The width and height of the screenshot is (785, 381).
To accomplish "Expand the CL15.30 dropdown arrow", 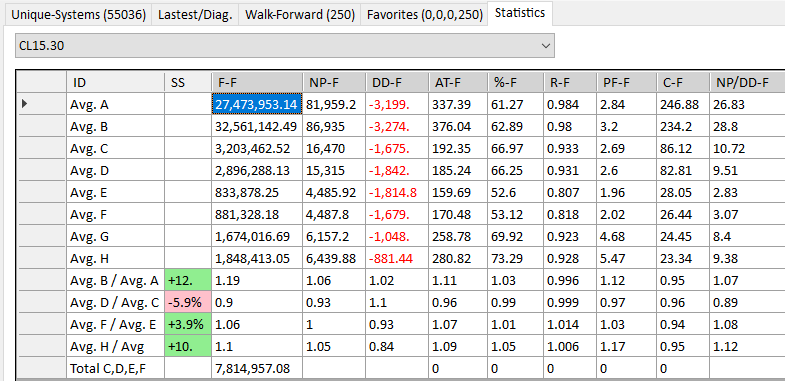I will coord(545,46).
